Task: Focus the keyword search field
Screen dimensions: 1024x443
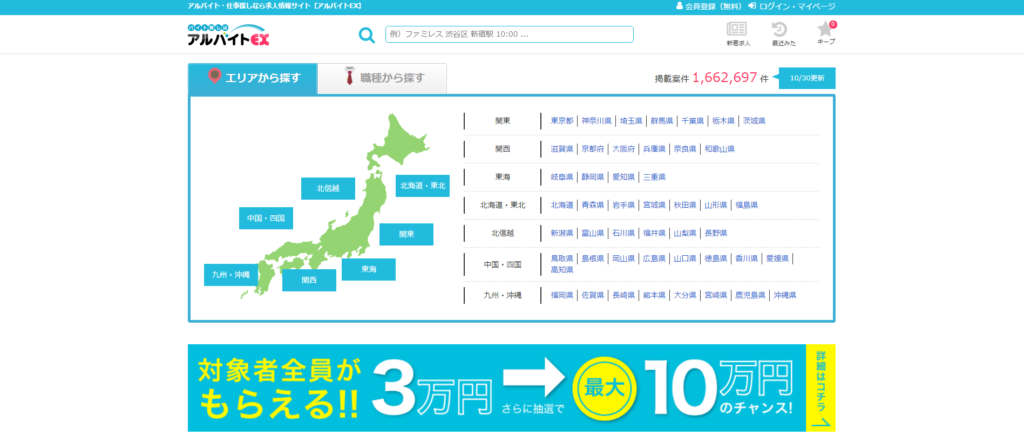Action: 509,35
